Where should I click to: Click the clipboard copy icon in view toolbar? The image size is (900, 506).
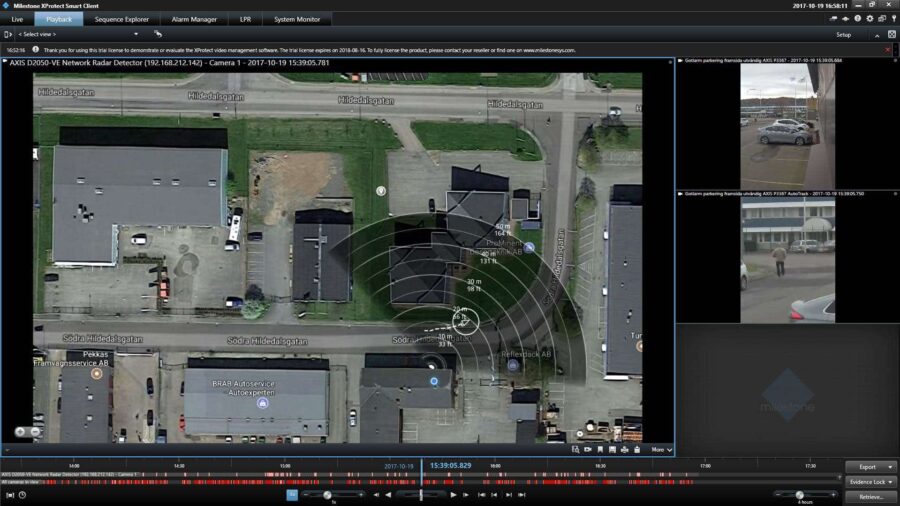(x=637, y=450)
